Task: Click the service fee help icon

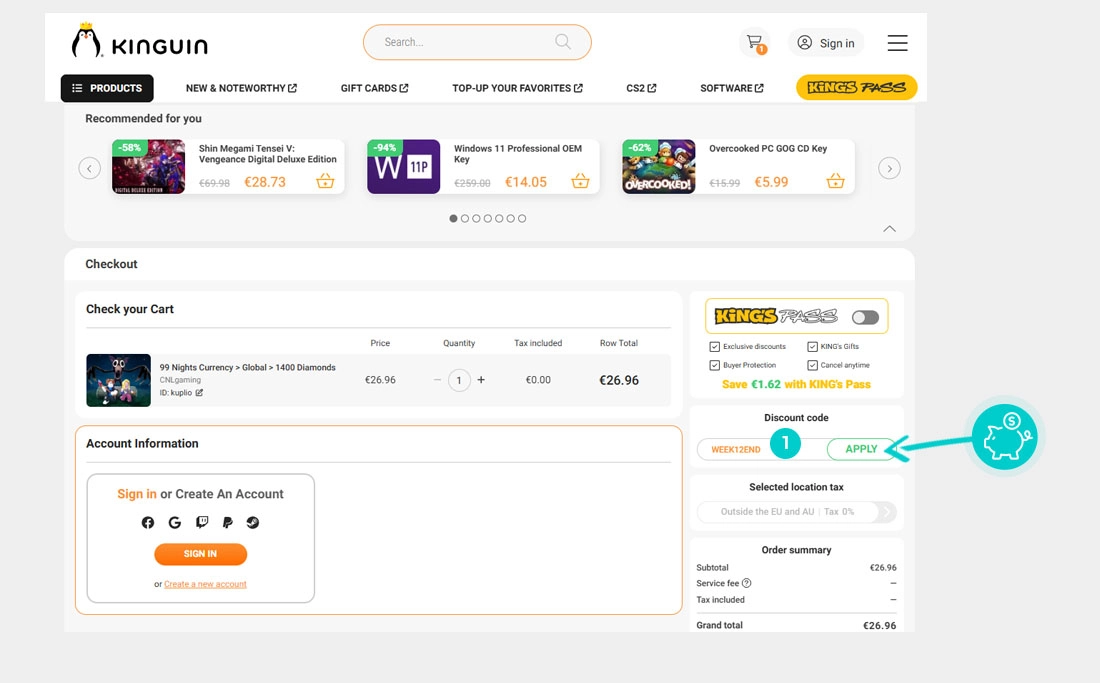Action: coord(746,583)
